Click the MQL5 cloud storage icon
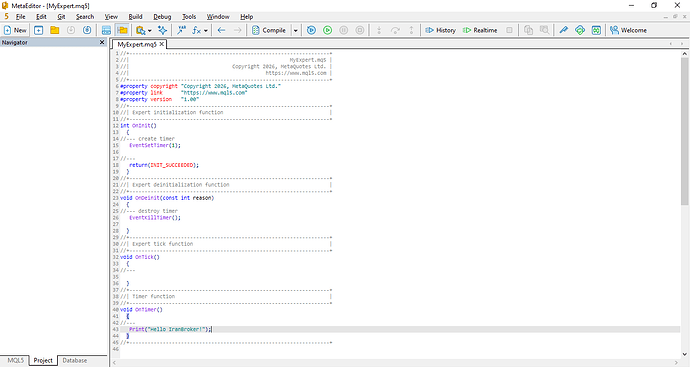 tap(580, 30)
